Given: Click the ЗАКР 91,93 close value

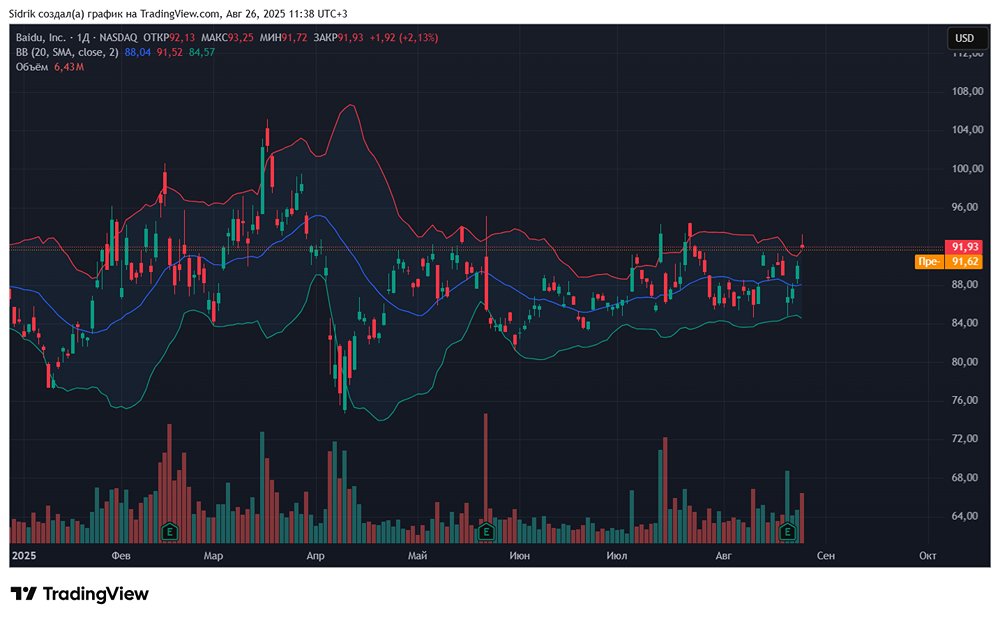Looking at the screenshot, I should click(338, 38).
